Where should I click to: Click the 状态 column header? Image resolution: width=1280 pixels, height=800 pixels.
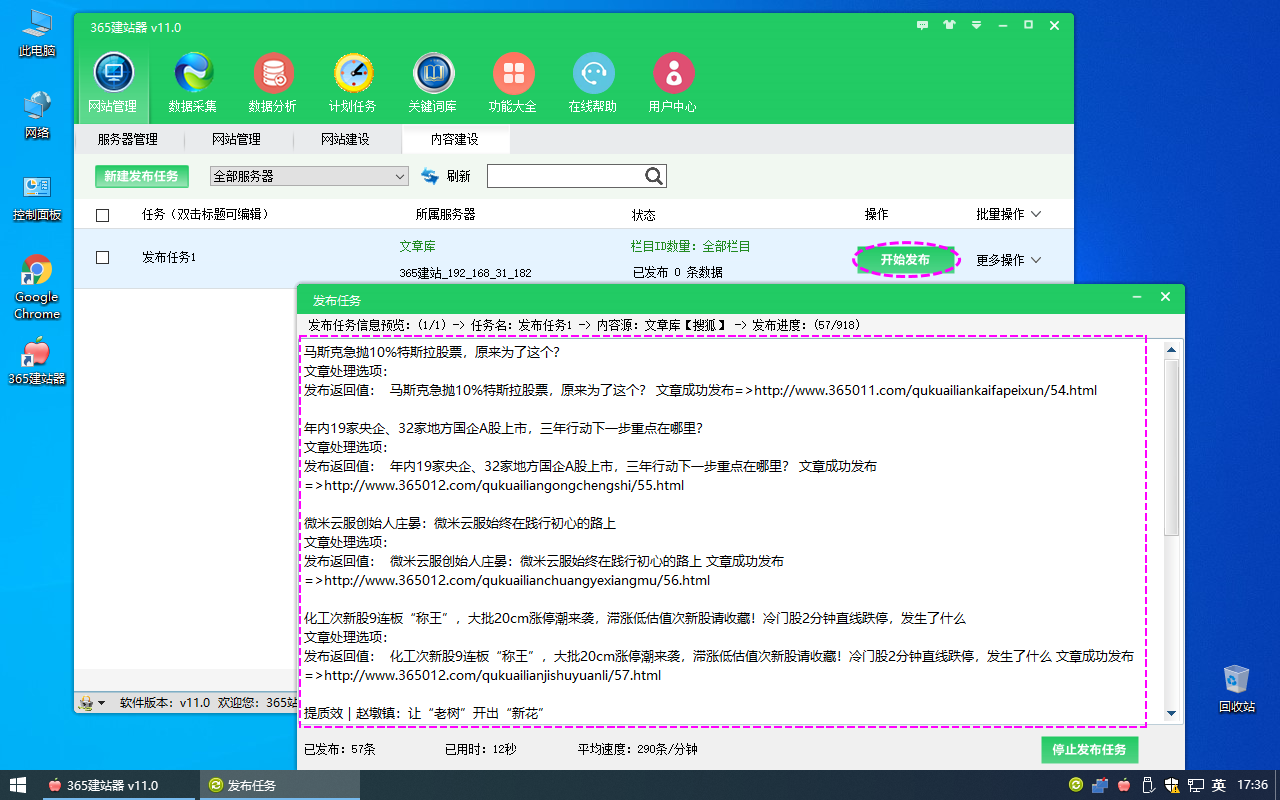tap(644, 215)
